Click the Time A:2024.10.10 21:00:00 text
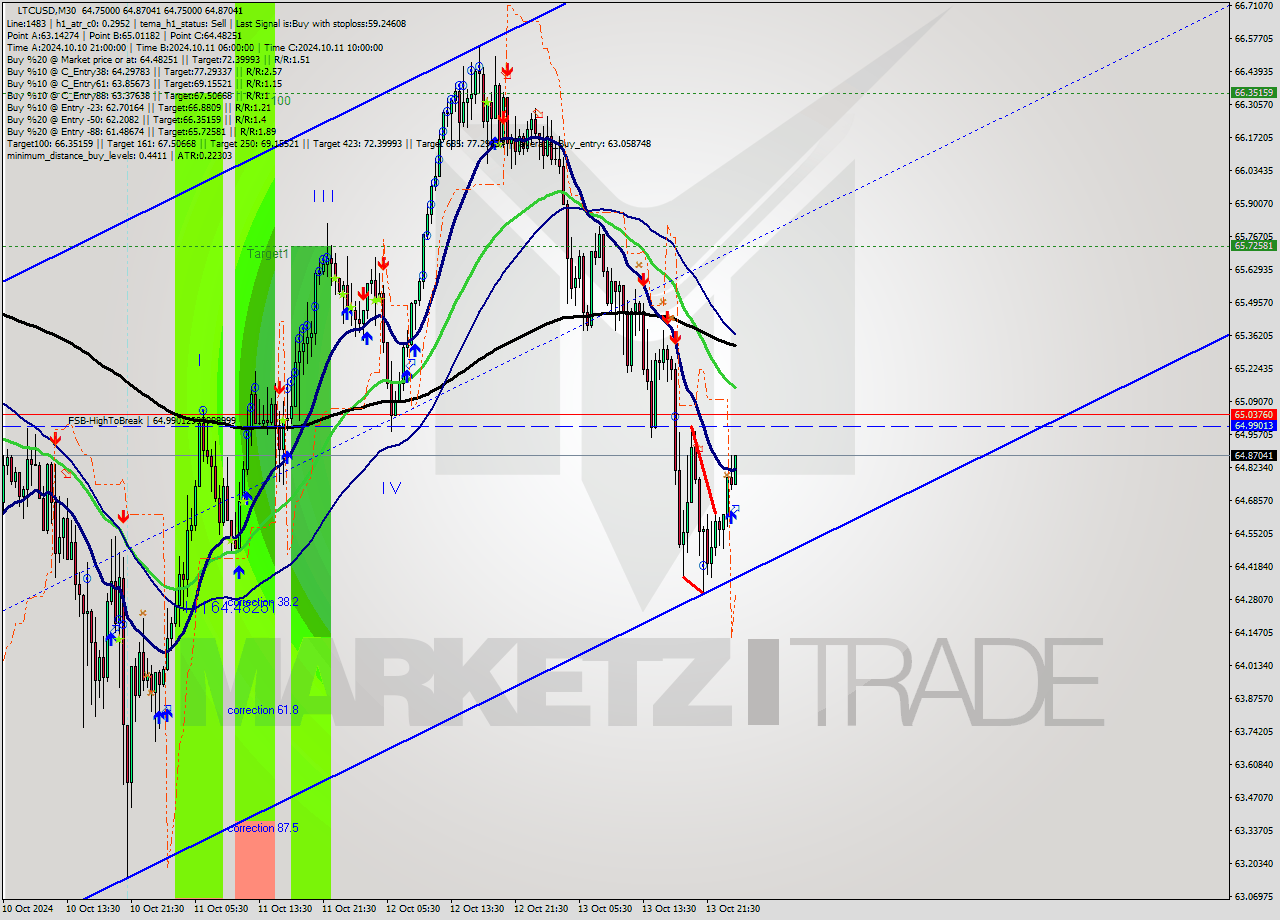The height and width of the screenshot is (920, 1280). coord(66,47)
